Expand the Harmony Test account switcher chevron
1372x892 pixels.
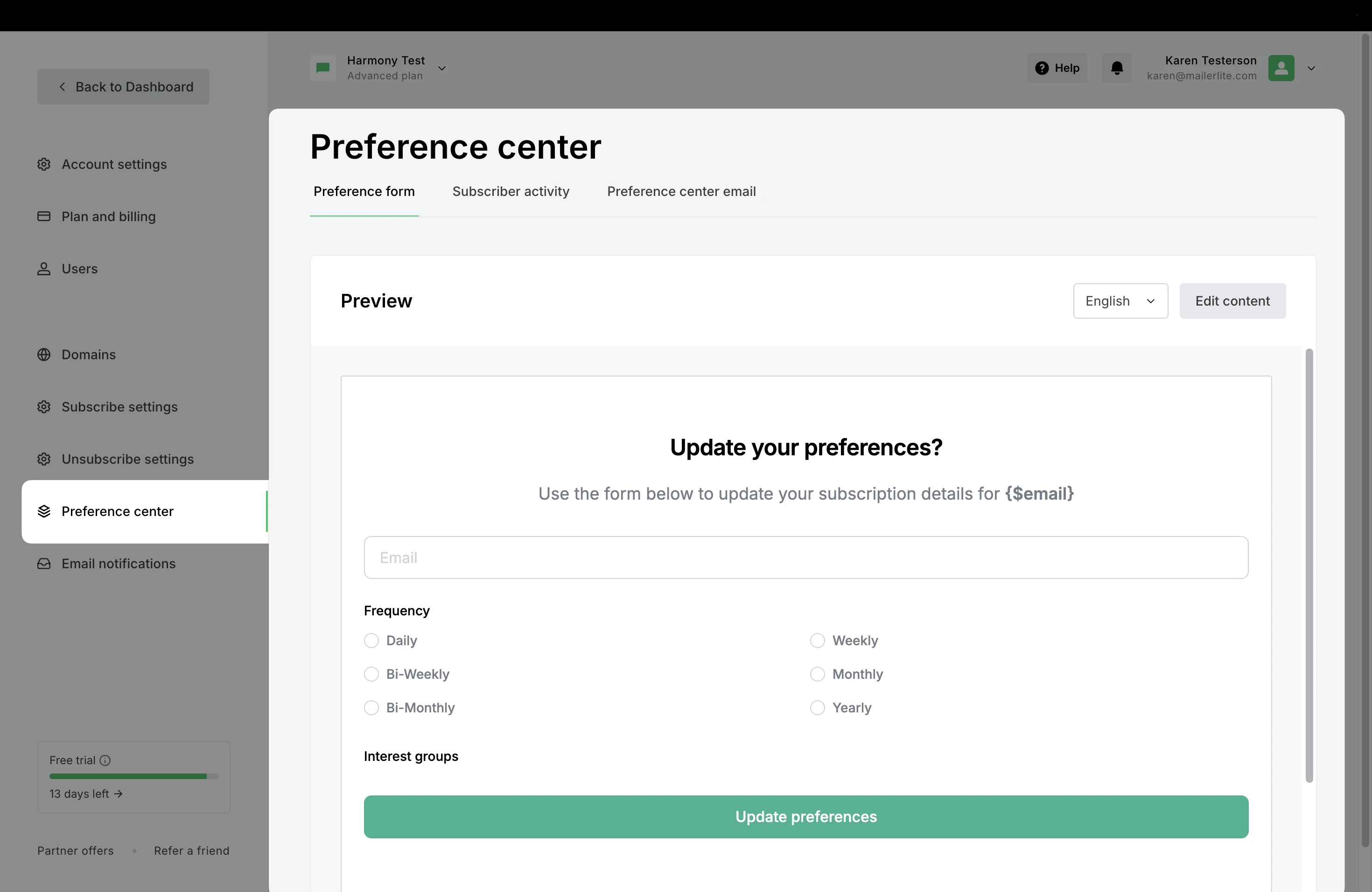[441, 68]
